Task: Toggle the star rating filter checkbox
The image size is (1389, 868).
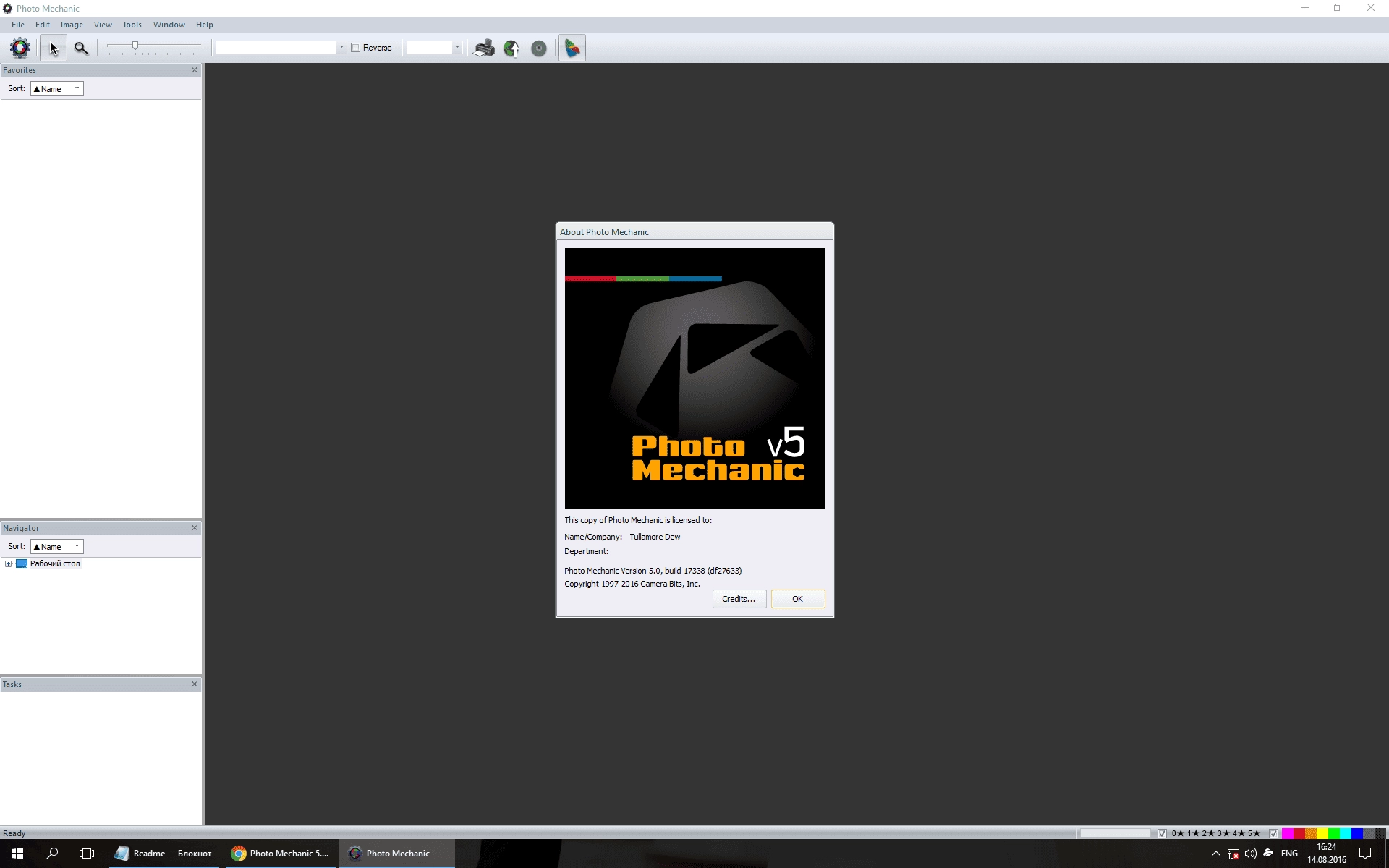Action: [x=1162, y=833]
